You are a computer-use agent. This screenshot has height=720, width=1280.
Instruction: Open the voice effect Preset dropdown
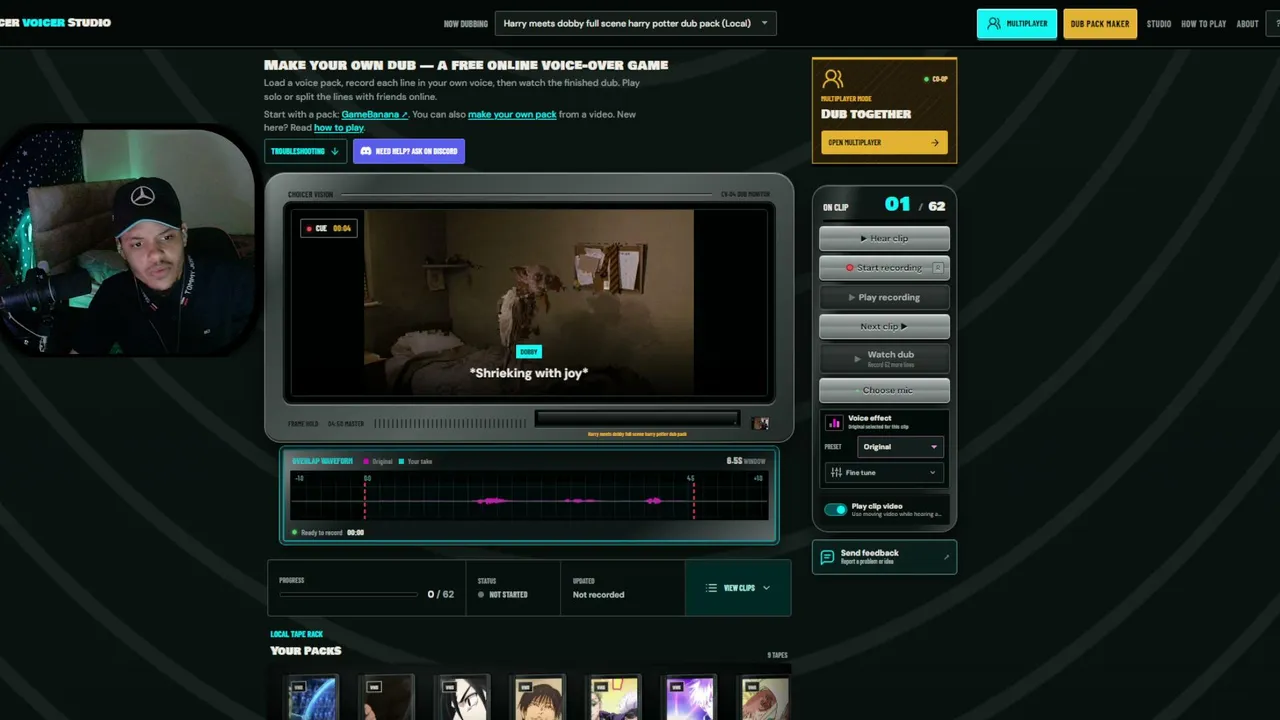(900, 447)
